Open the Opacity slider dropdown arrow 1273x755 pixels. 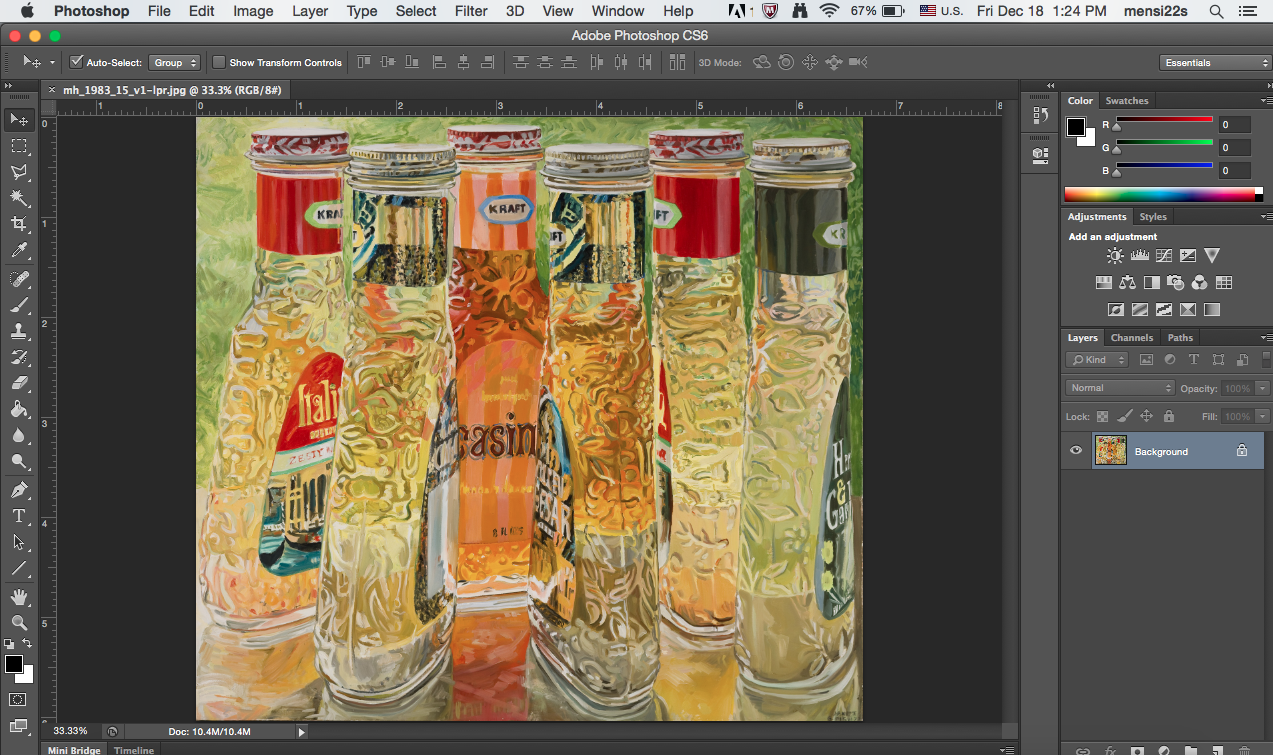[1263, 388]
